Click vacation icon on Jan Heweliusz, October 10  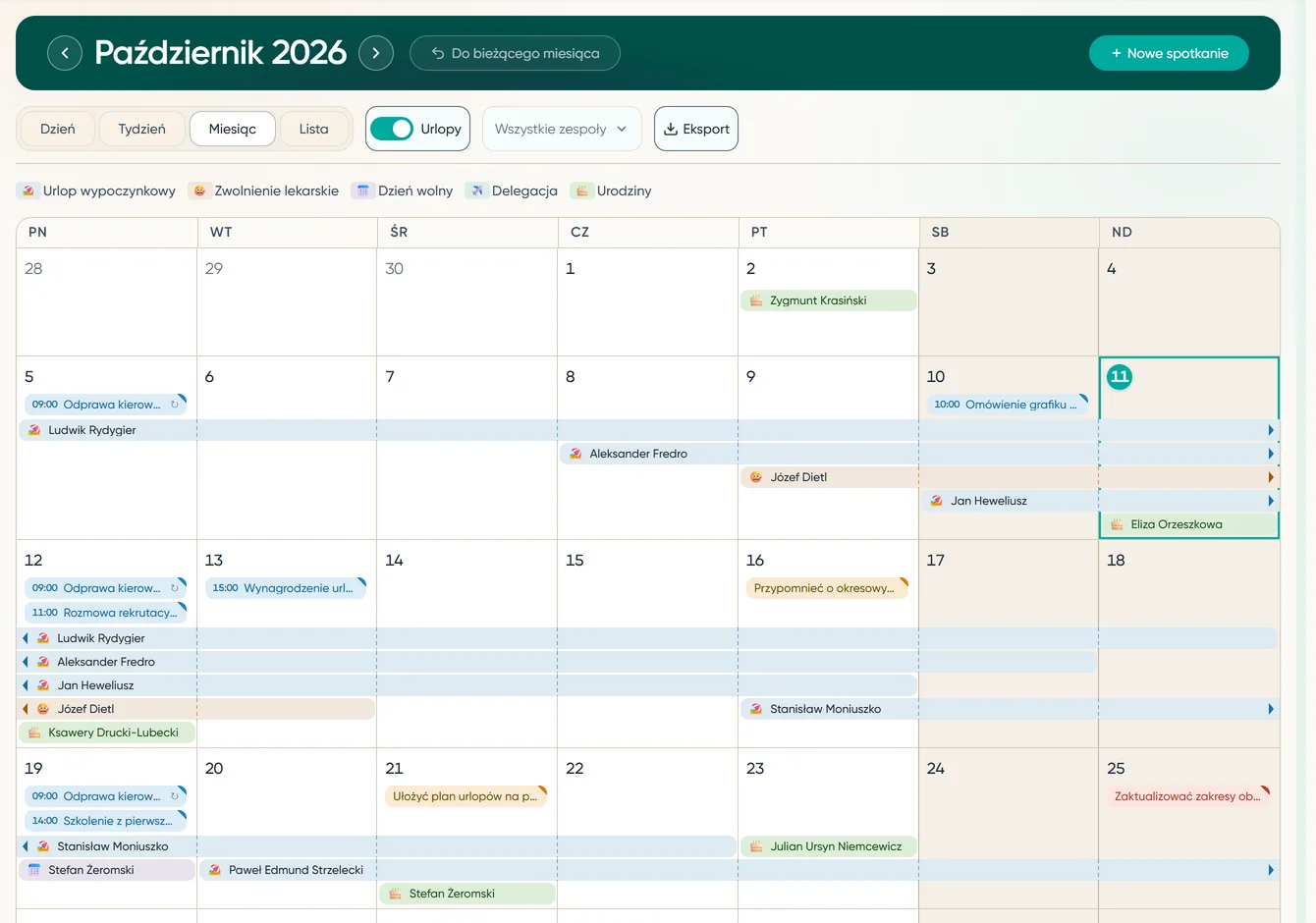pyautogui.click(x=937, y=501)
